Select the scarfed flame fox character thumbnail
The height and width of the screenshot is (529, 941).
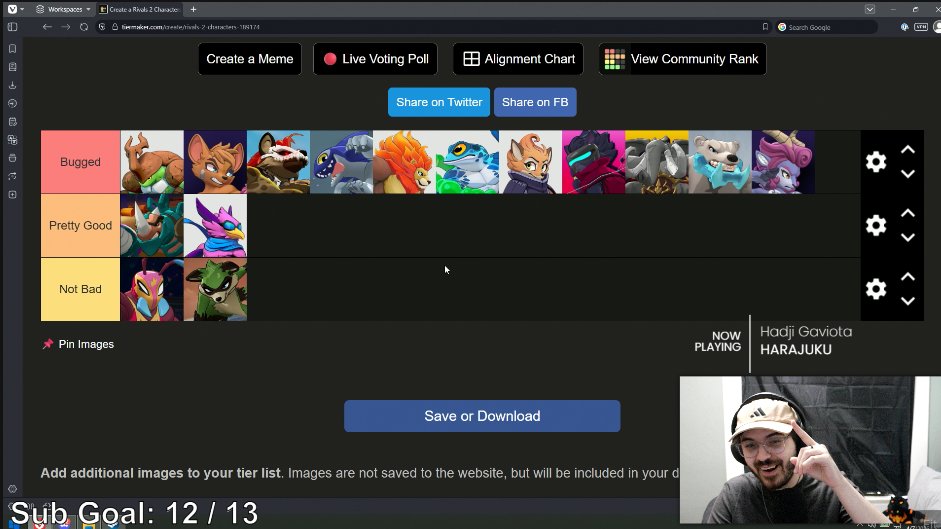pyautogui.click(x=531, y=162)
